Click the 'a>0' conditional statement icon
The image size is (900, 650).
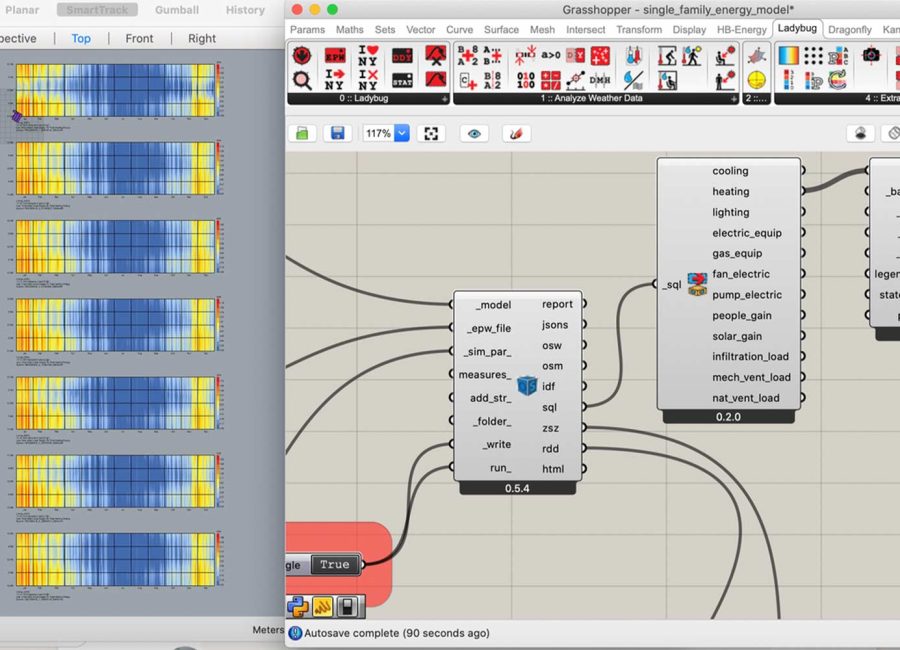[550, 55]
